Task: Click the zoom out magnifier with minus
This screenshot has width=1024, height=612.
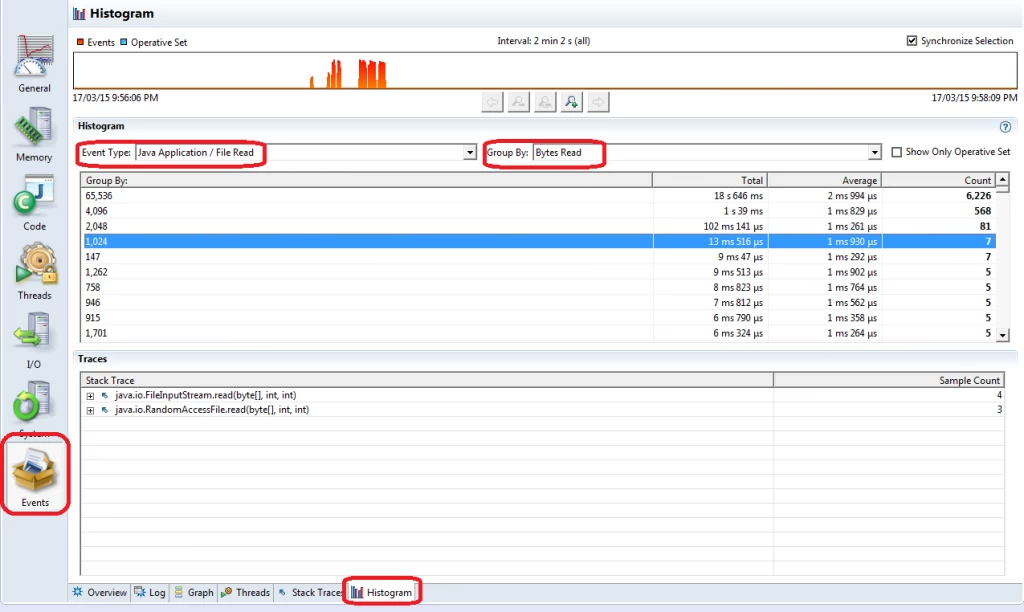Action: point(519,102)
